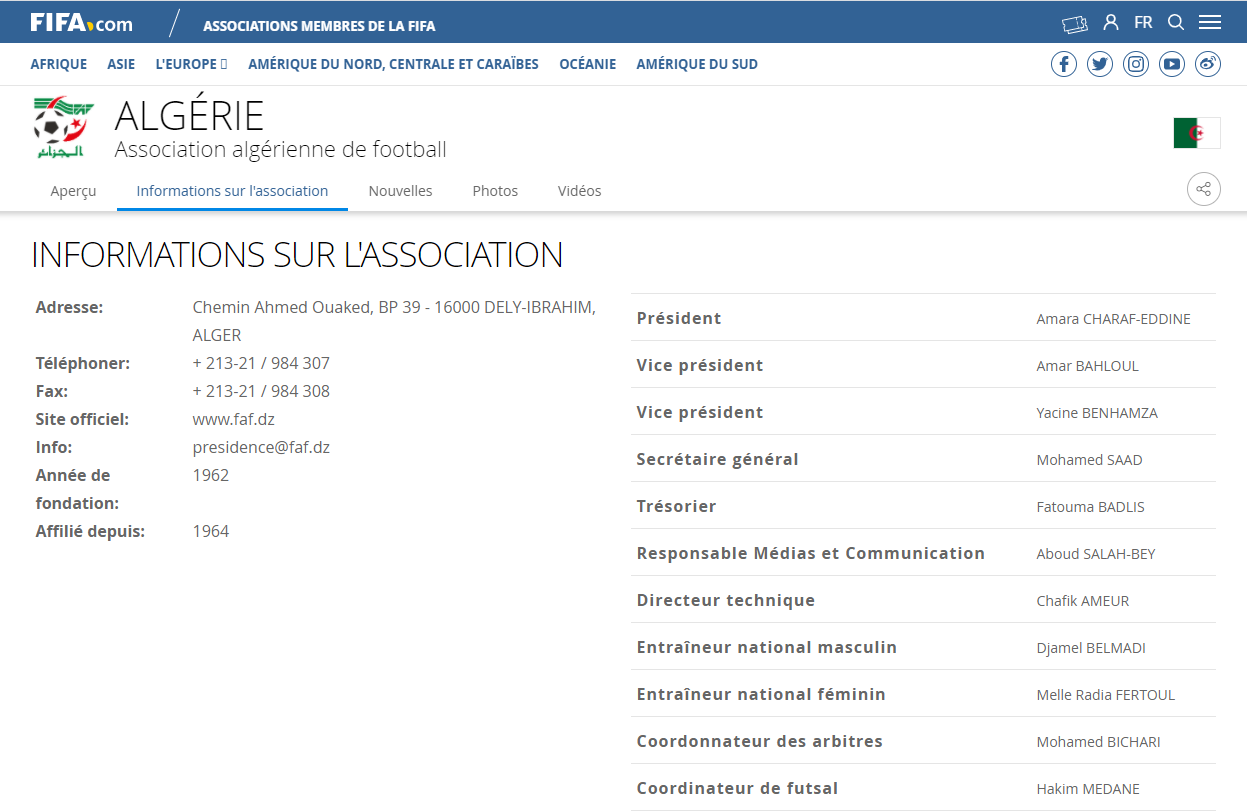Select the AFRIQUE region menu
The height and width of the screenshot is (811, 1247).
point(59,64)
